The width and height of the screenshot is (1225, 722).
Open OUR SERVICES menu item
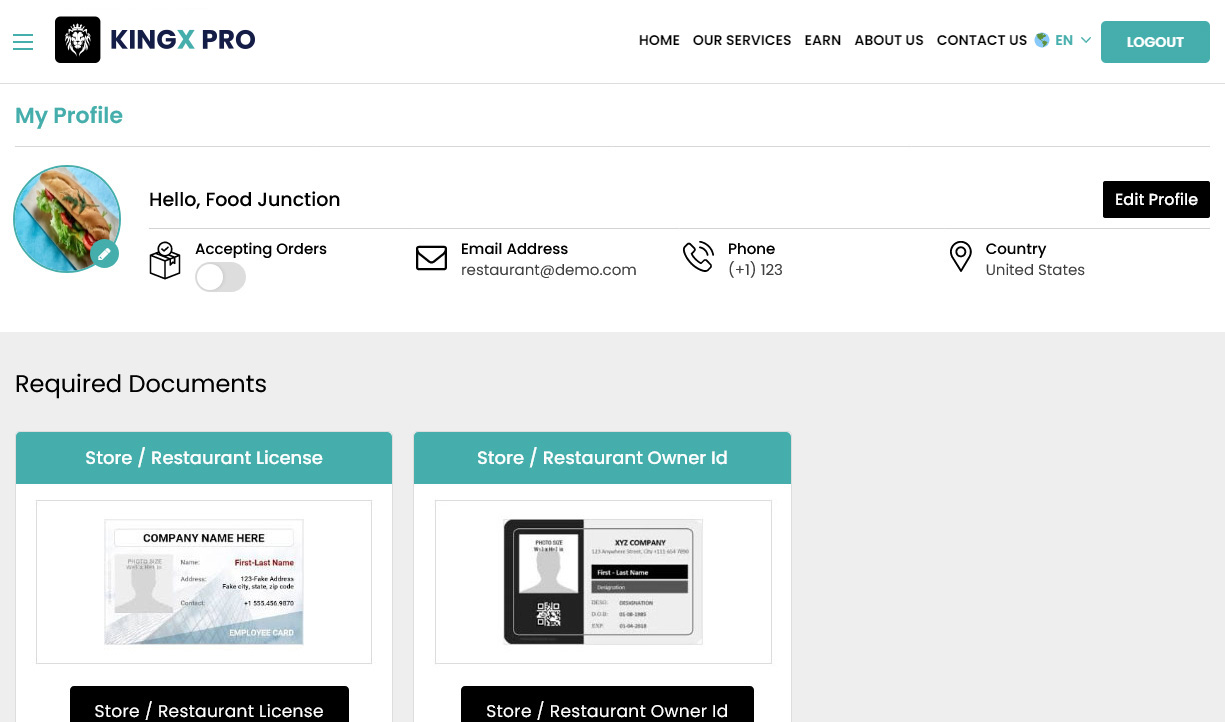pos(742,40)
